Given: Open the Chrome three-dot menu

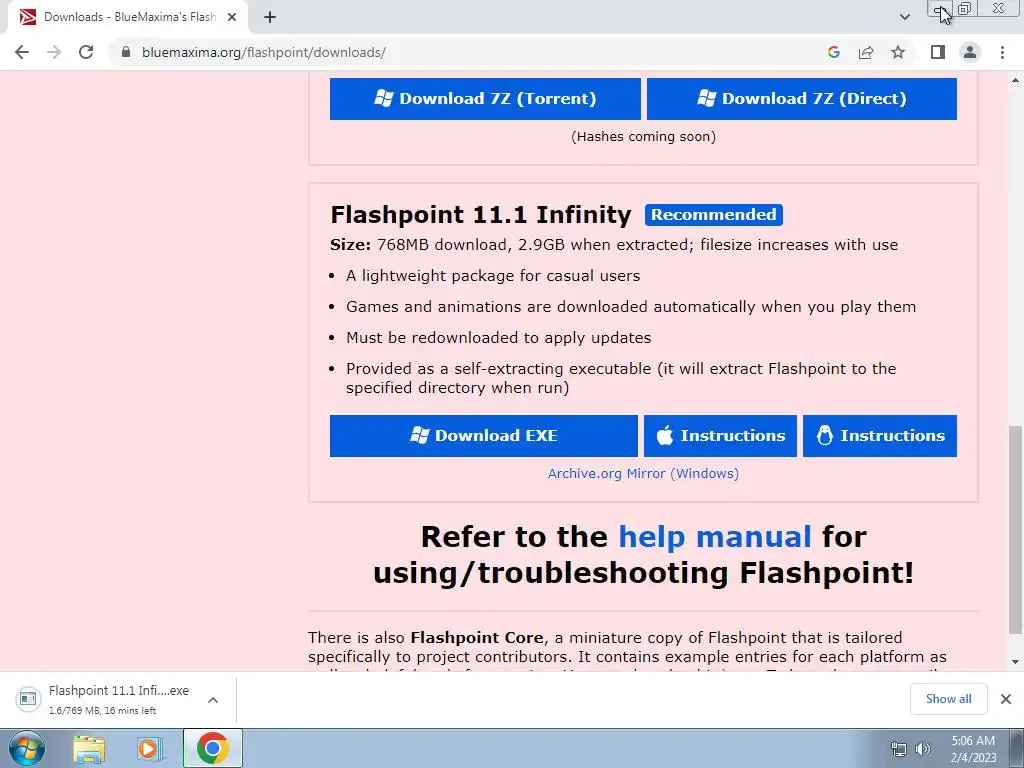Looking at the screenshot, I should (1002, 52).
